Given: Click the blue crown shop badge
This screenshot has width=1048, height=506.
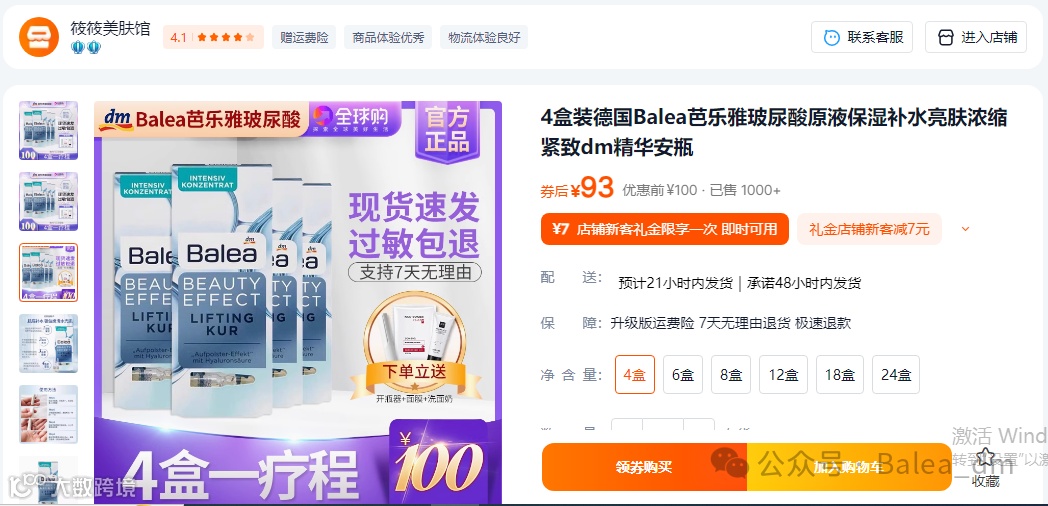Looking at the screenshot, I should click(86, 47).
